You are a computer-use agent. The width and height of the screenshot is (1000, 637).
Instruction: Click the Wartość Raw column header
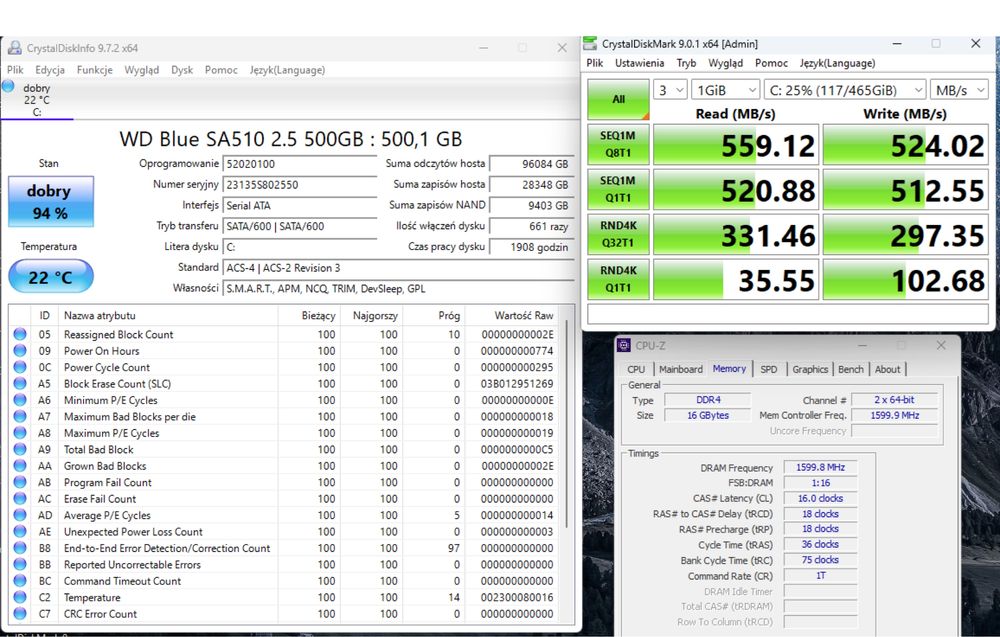click(513, 315)
